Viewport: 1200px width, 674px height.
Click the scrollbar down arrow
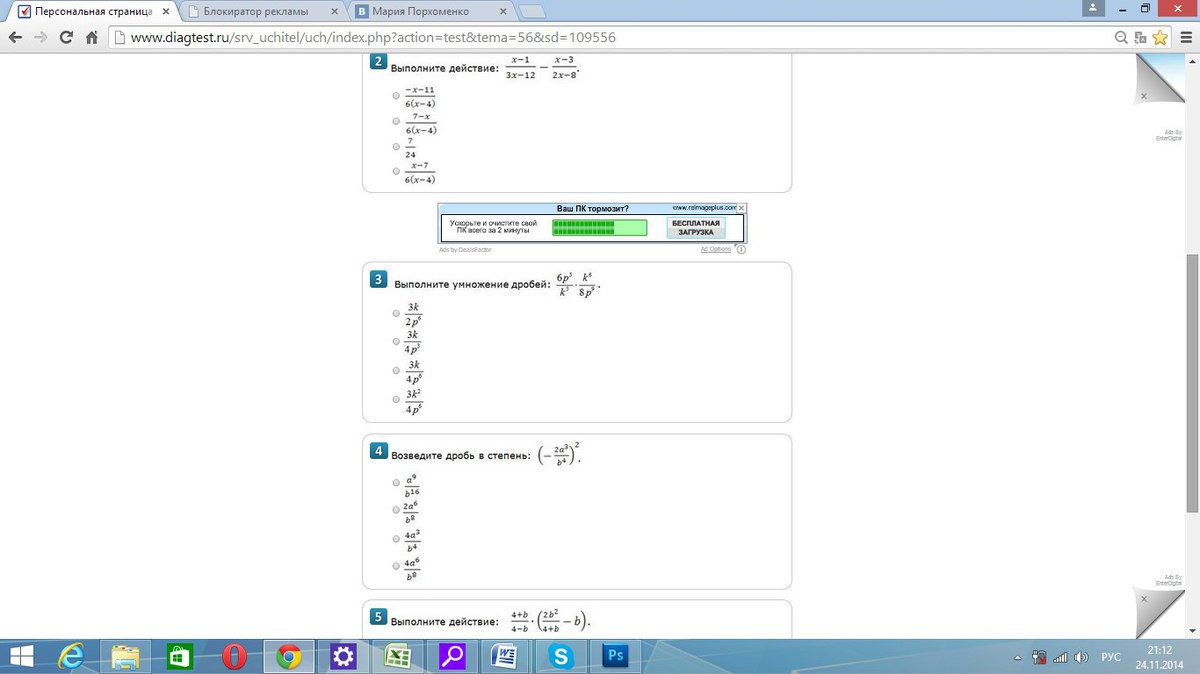pyautogui.click(x=1191, y=630)
